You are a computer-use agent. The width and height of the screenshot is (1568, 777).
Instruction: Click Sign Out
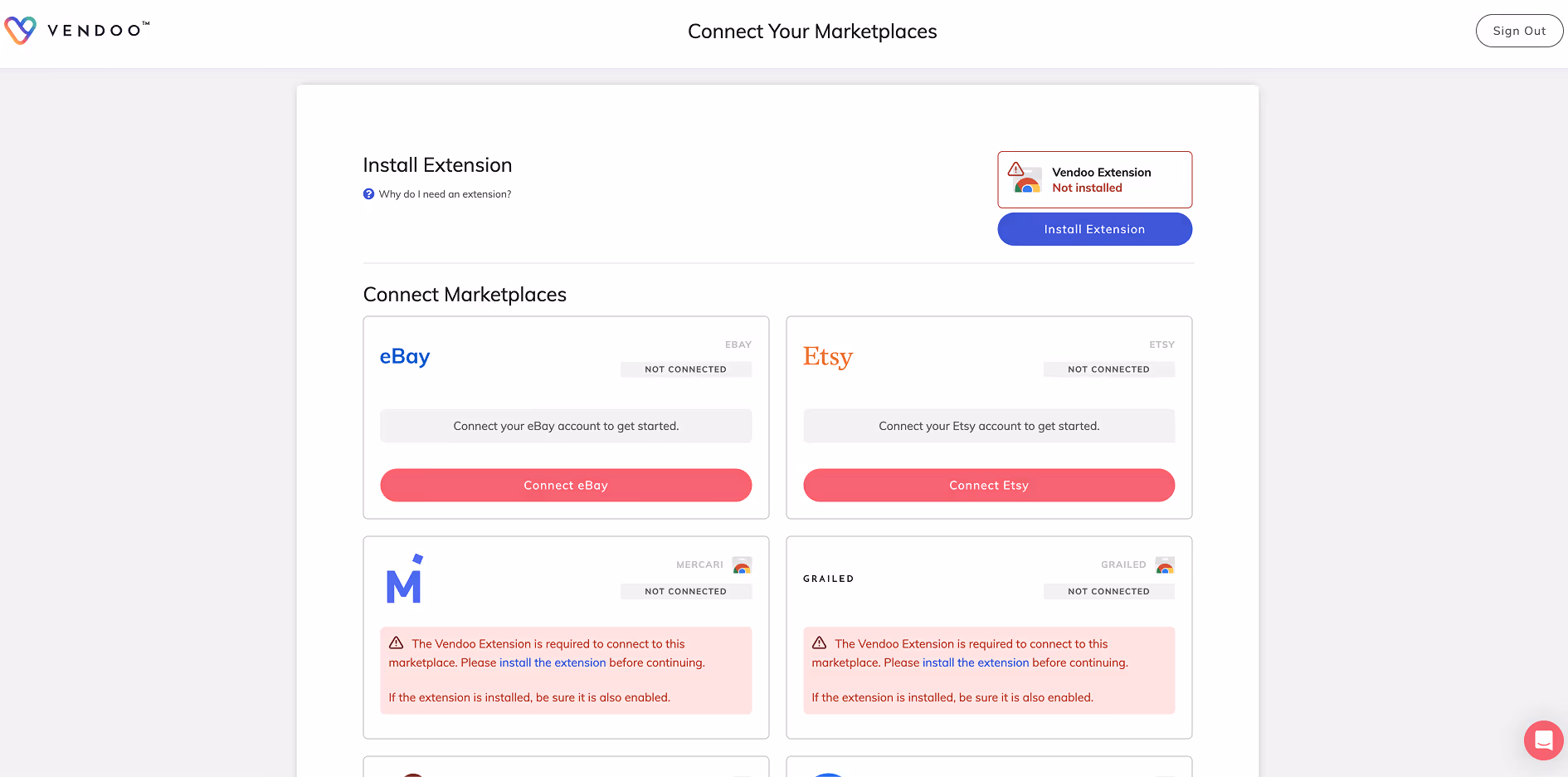coord(1519,30)
